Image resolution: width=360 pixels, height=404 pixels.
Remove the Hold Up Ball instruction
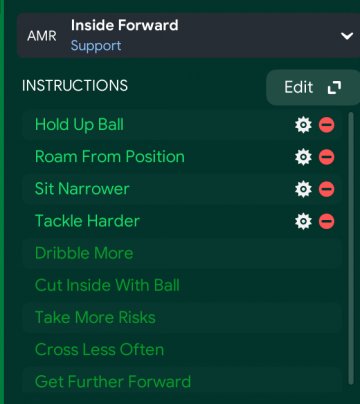point(327,125)
